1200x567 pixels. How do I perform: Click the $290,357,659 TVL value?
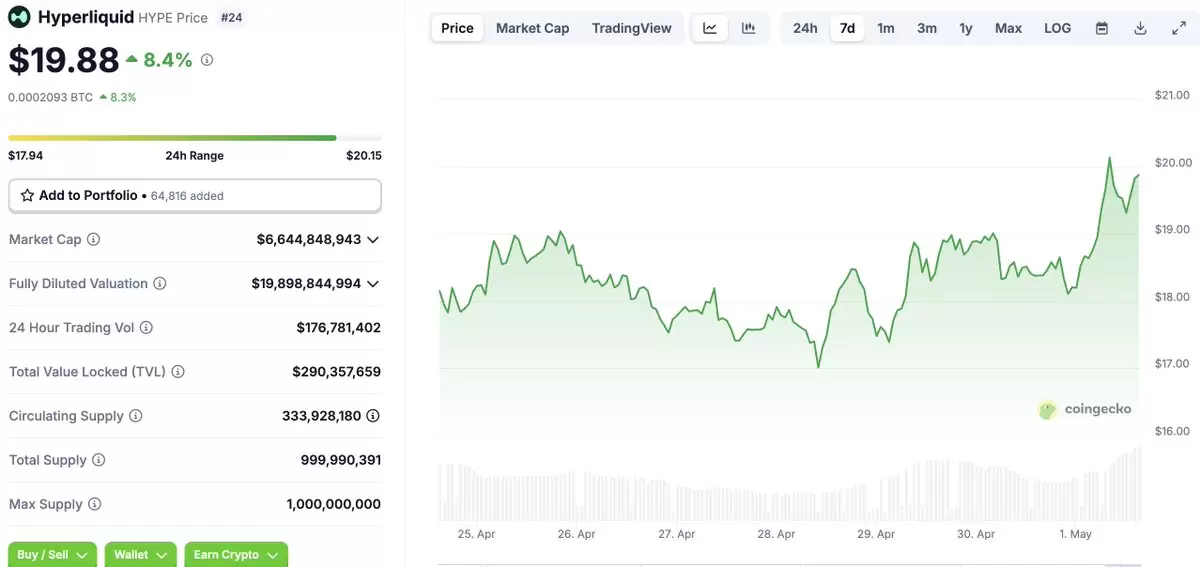pos(337,372)
